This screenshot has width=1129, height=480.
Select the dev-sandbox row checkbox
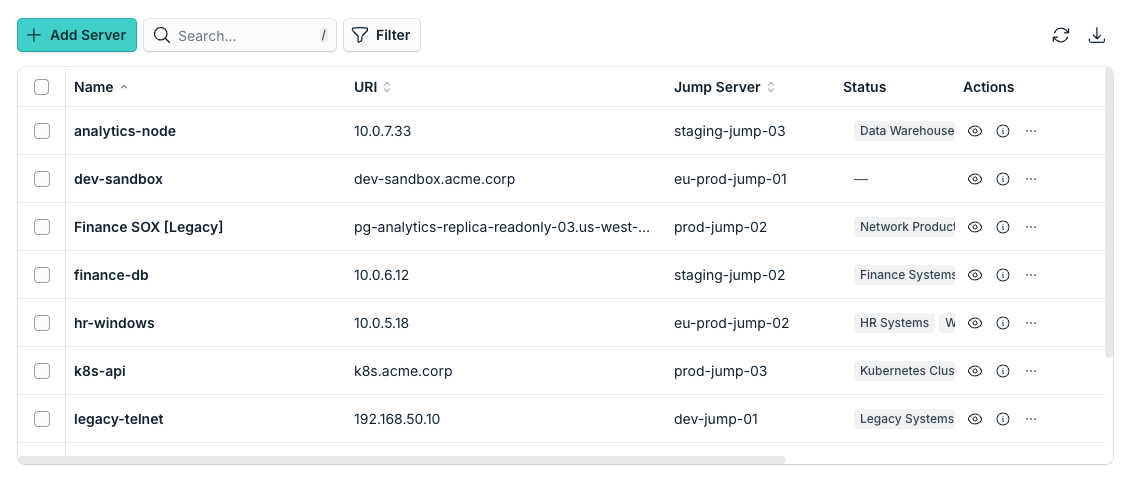(42, 179)
